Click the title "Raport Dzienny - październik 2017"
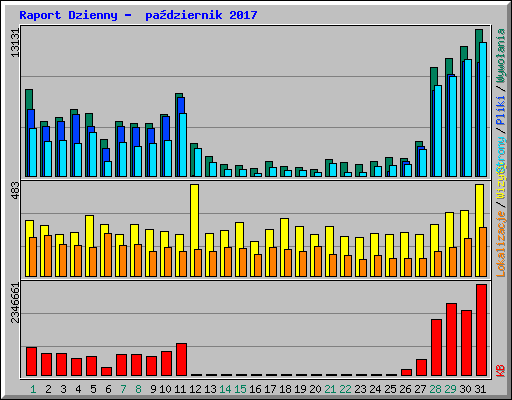 138,15
